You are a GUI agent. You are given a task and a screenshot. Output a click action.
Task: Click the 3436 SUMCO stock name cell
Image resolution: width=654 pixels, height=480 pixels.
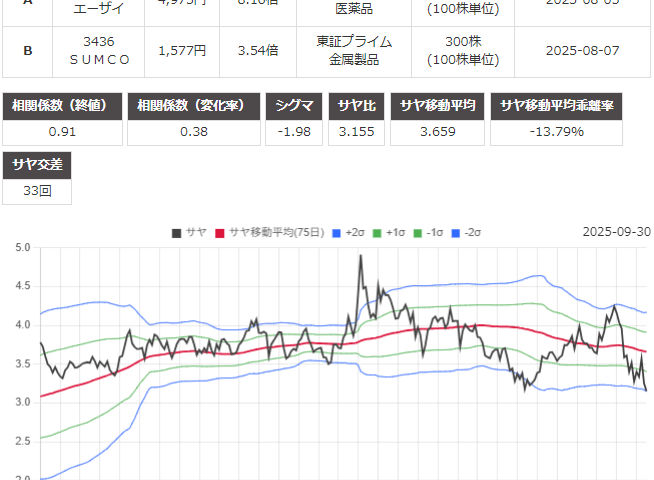[98, 50]
